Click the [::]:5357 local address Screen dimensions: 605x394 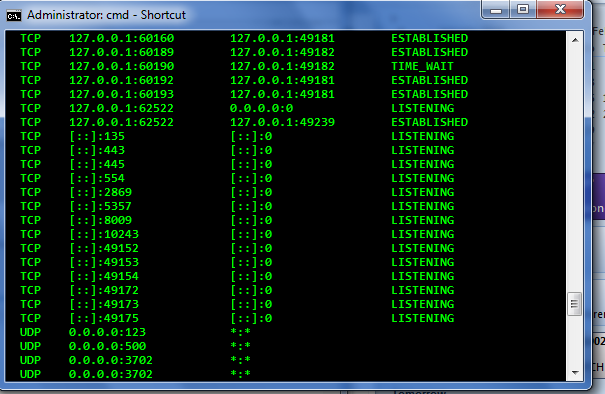[x=100, y=206]
